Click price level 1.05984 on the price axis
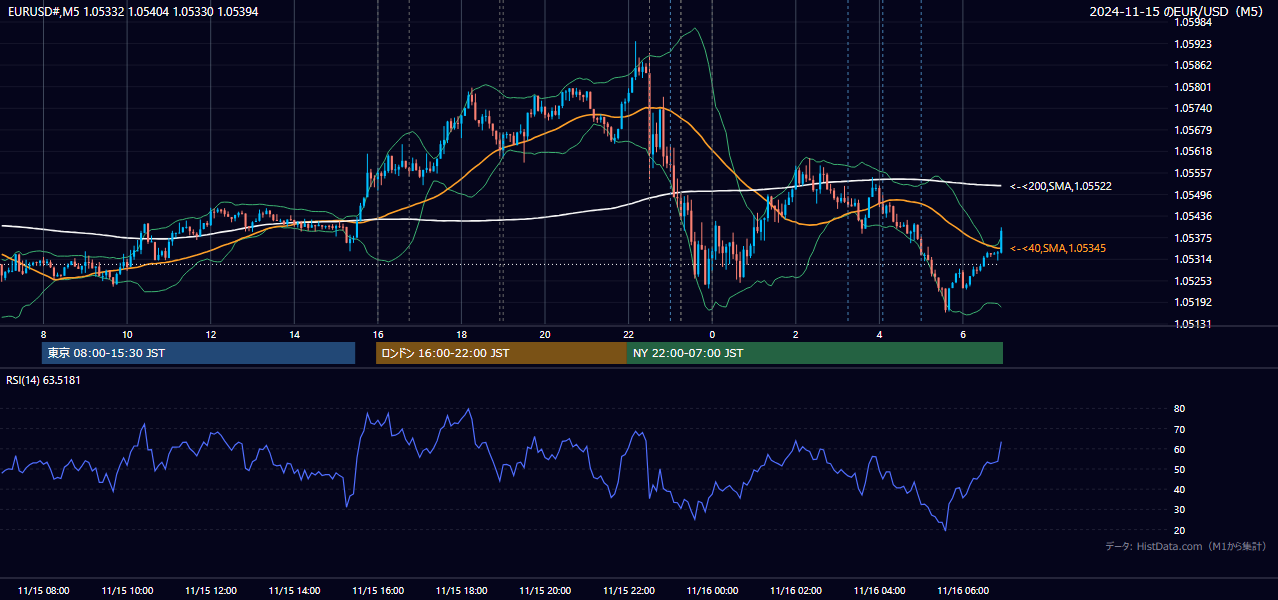Image resolution: width=1278 pixels, height=600 pixels. (1193, 22)
